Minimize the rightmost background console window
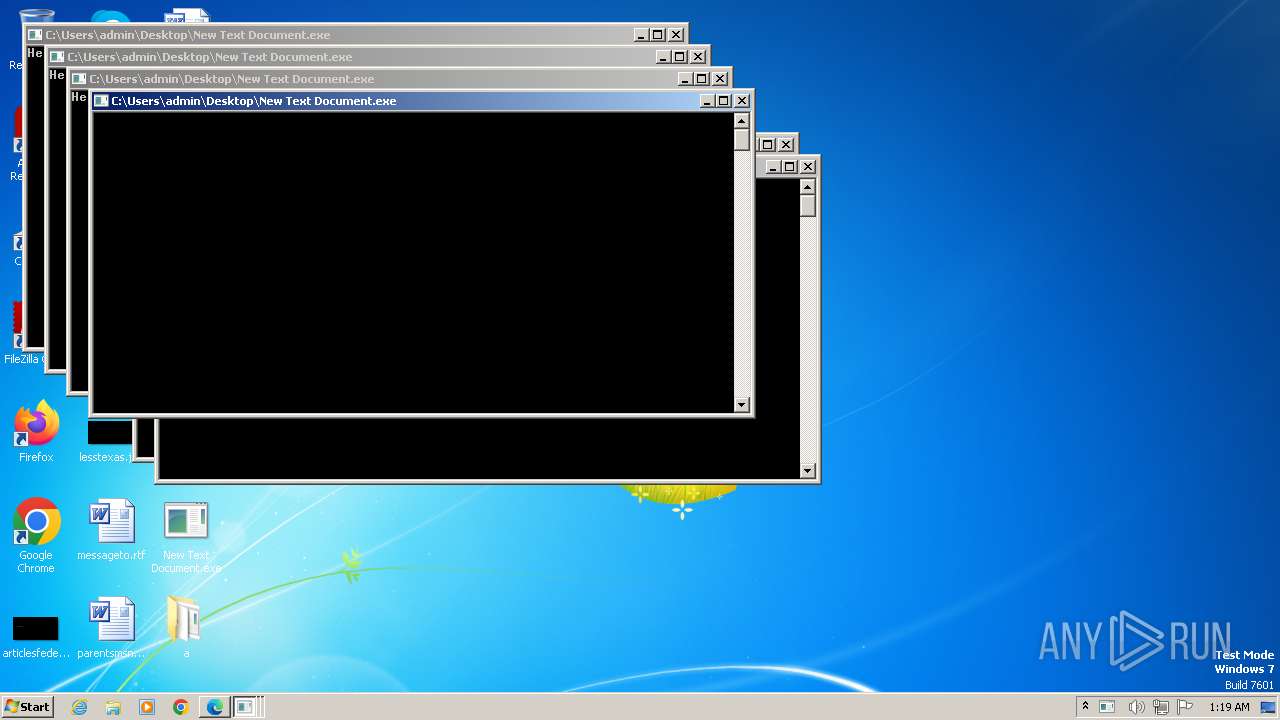This screenshot has width=1280, height=720. click(x=773, y=167)
